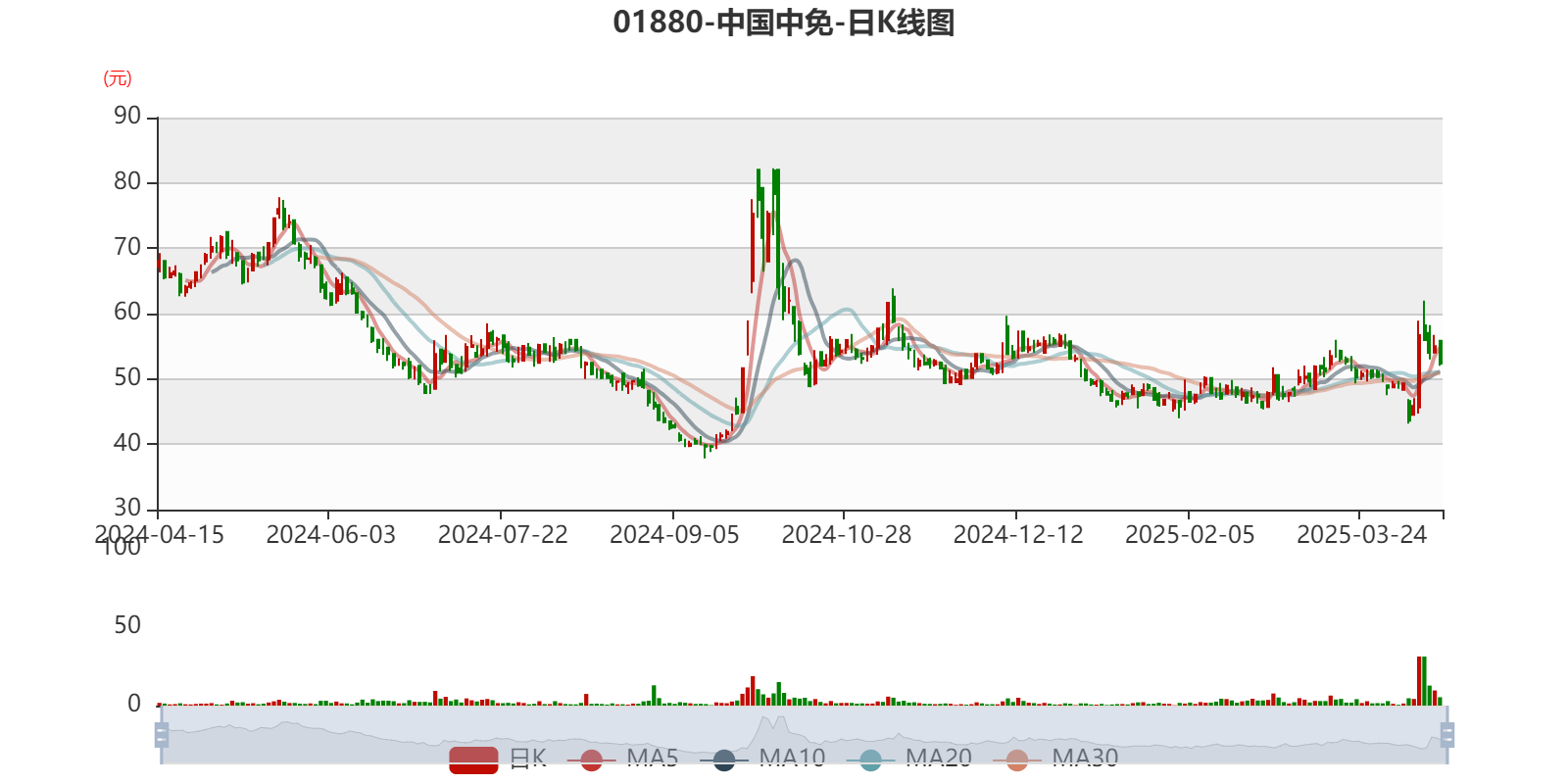Click the 2024-06-03 date axis label
This screenshot has height=784, width=1568.
(x=330, y=535)
